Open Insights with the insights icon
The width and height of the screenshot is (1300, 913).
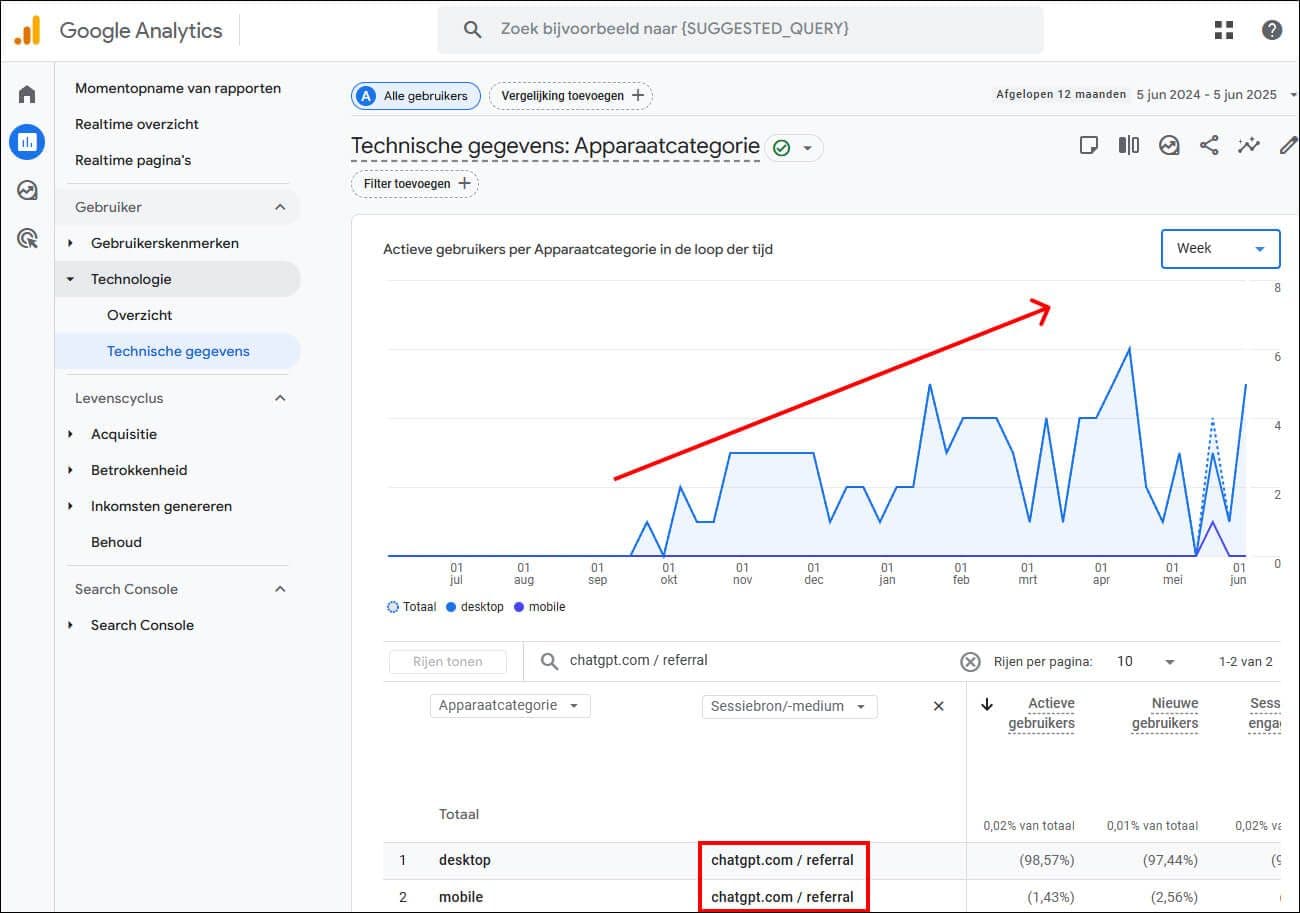(x=1168, y=145)
